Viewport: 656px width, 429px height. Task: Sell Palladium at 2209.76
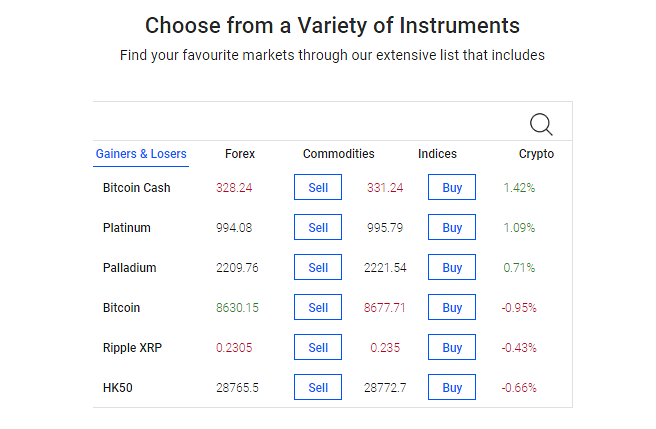point(318,267)
